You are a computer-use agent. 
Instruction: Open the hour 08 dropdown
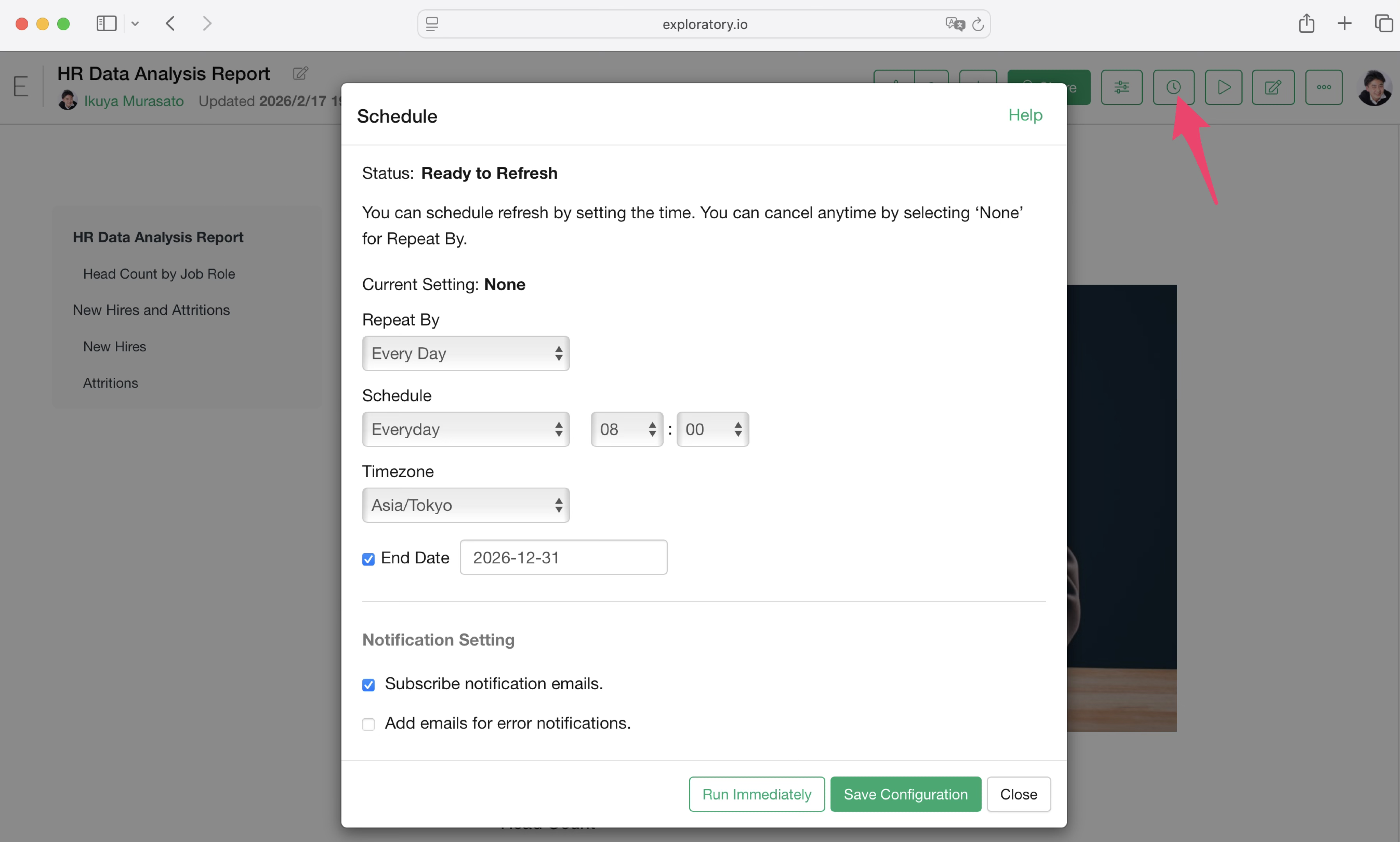[626, 430]
